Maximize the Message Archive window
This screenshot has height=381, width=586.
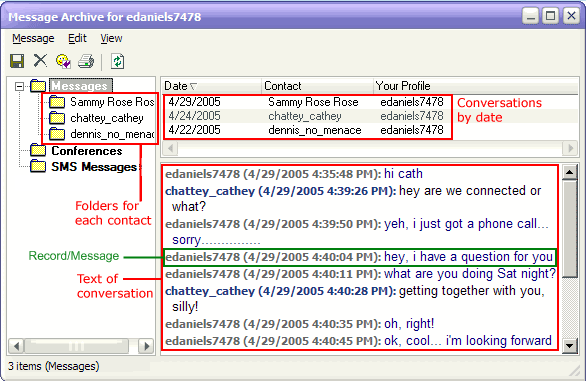551,16
